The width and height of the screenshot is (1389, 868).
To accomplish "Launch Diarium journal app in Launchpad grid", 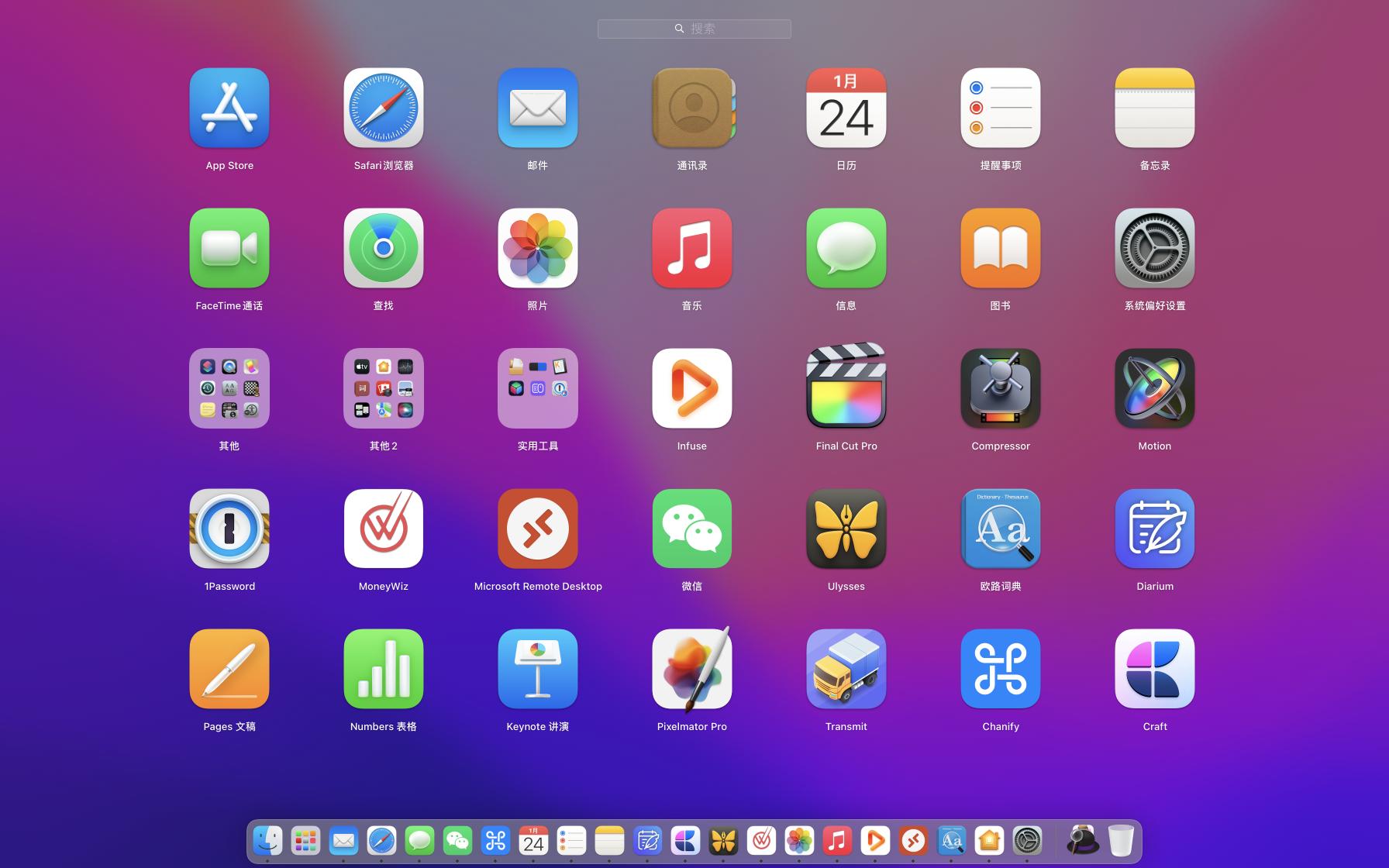I will (x=1154, y=529).
